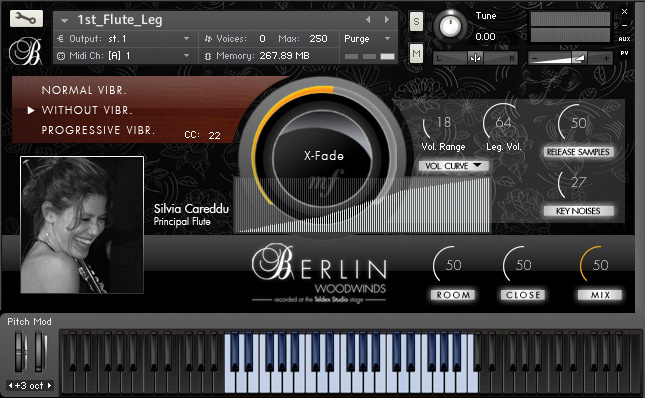Toggle the RELEASE SAMPLES button
Image resolution: width=645 pixels, height=398 pixels.
click(578, 152)
